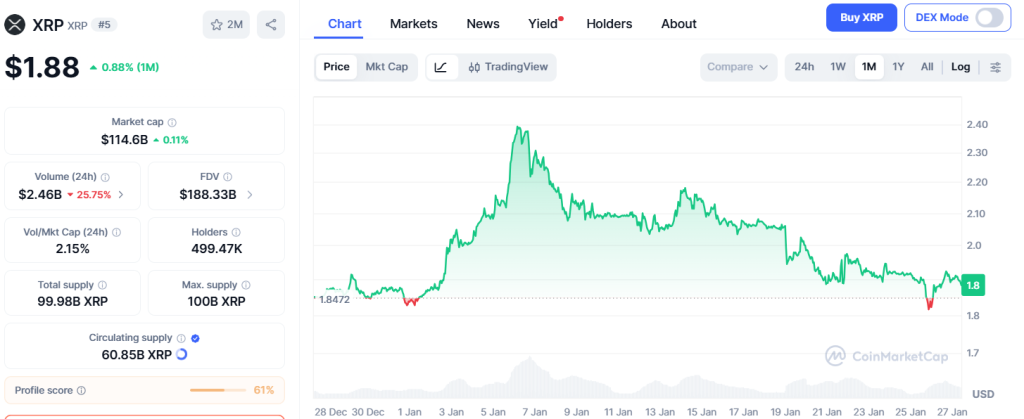The height and width of the screenshot is (419, 1024).
Task: Open the Compare dropdown
Action: pyautogui.click(x=739, y=67)
